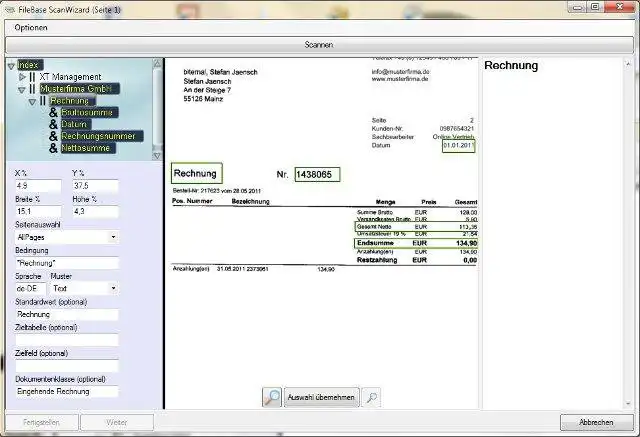
Task: Close the FileBase ScanWizard window
Action: coord(620,7)
